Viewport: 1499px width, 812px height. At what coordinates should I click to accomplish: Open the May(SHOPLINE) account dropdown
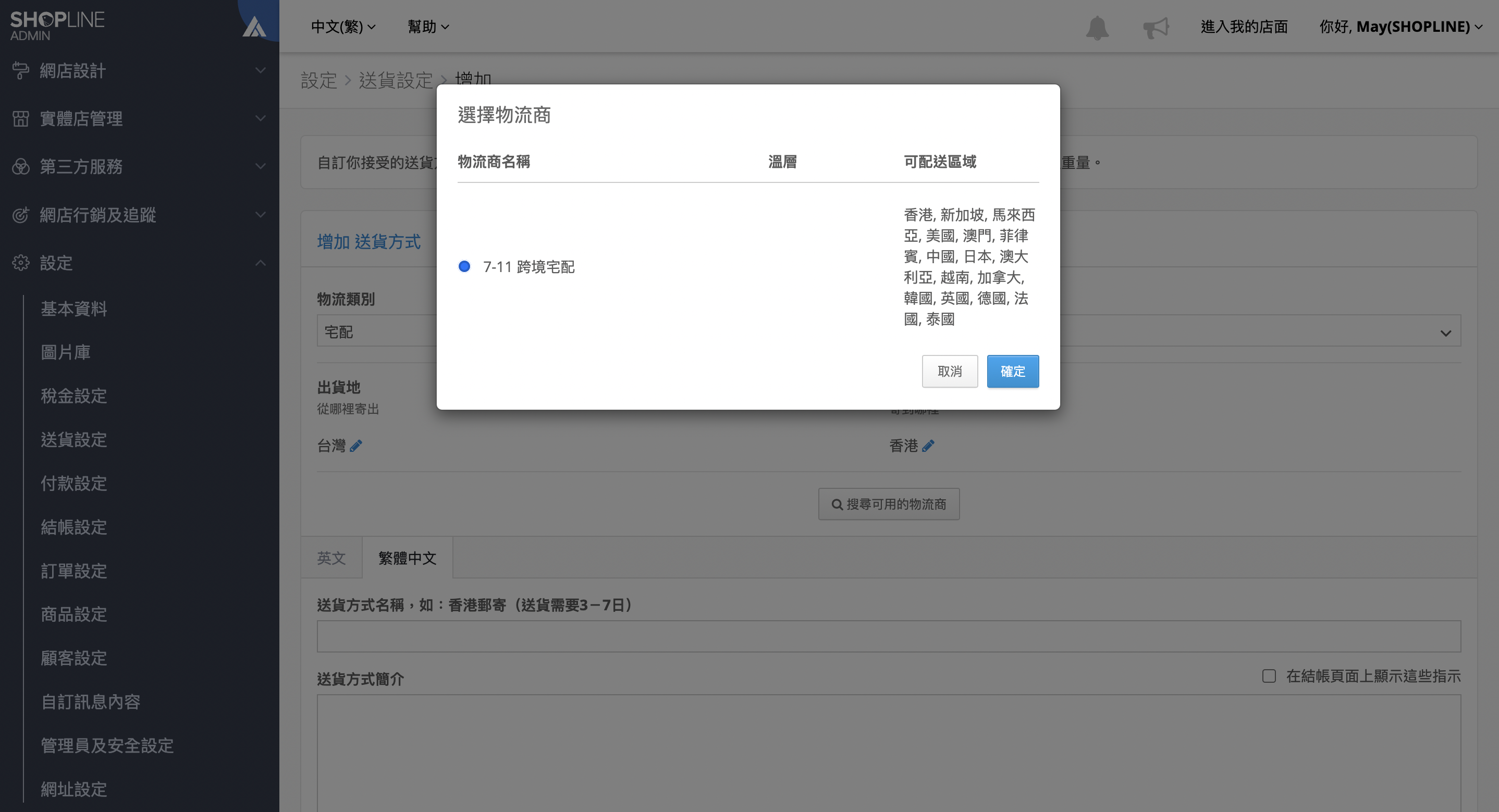click(x=1400, y=27)
